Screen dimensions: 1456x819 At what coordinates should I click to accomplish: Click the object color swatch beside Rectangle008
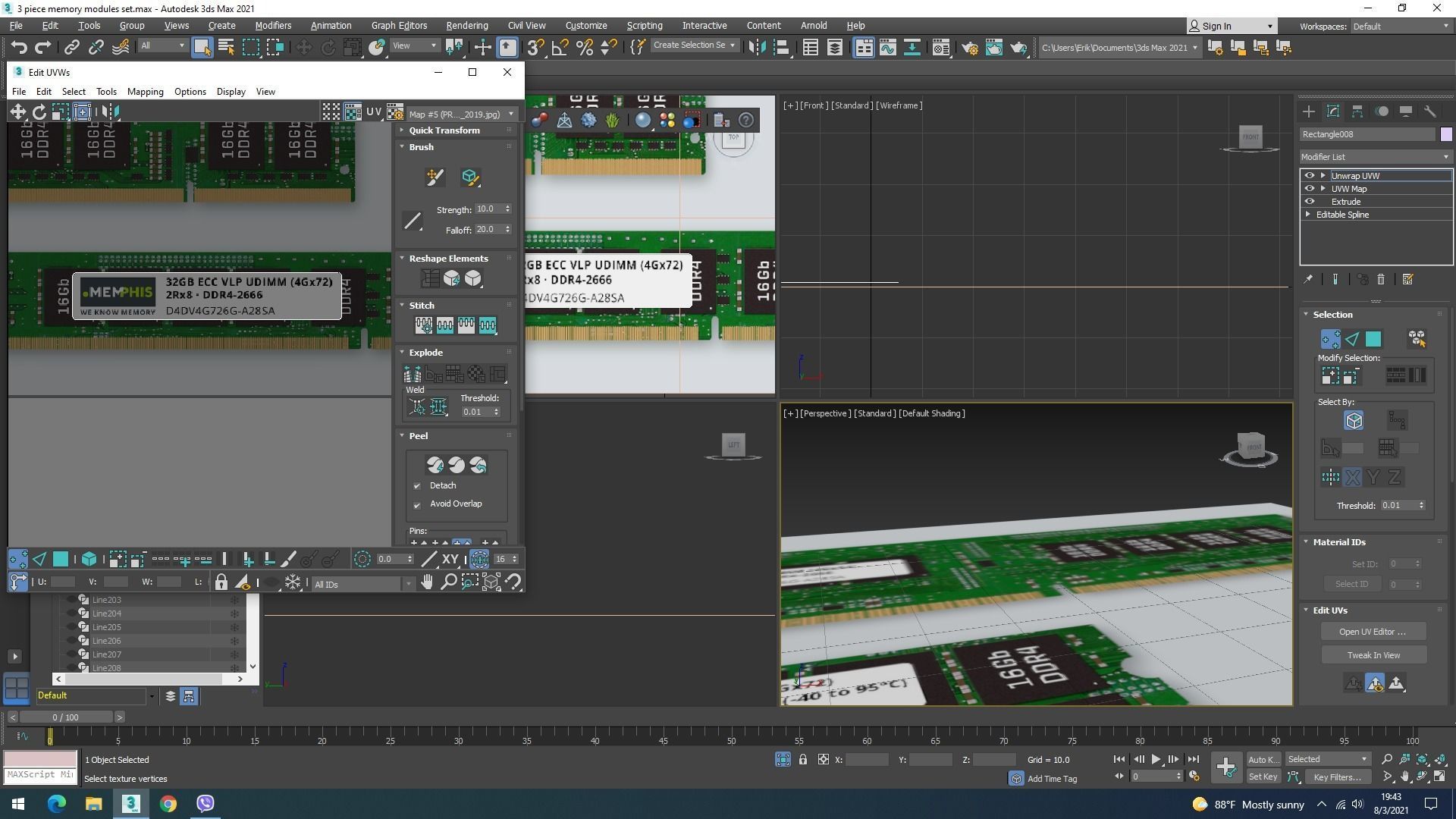point(1445,134)
